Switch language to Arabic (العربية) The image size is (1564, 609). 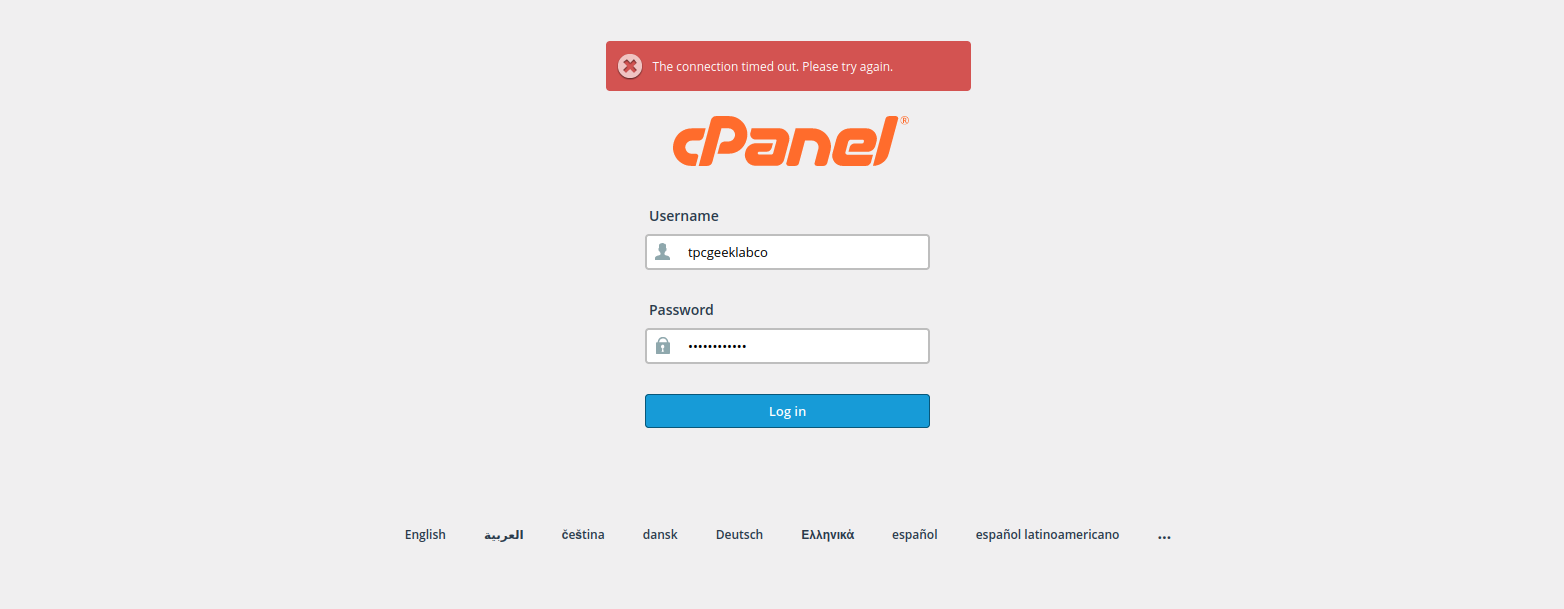[503, 535]
